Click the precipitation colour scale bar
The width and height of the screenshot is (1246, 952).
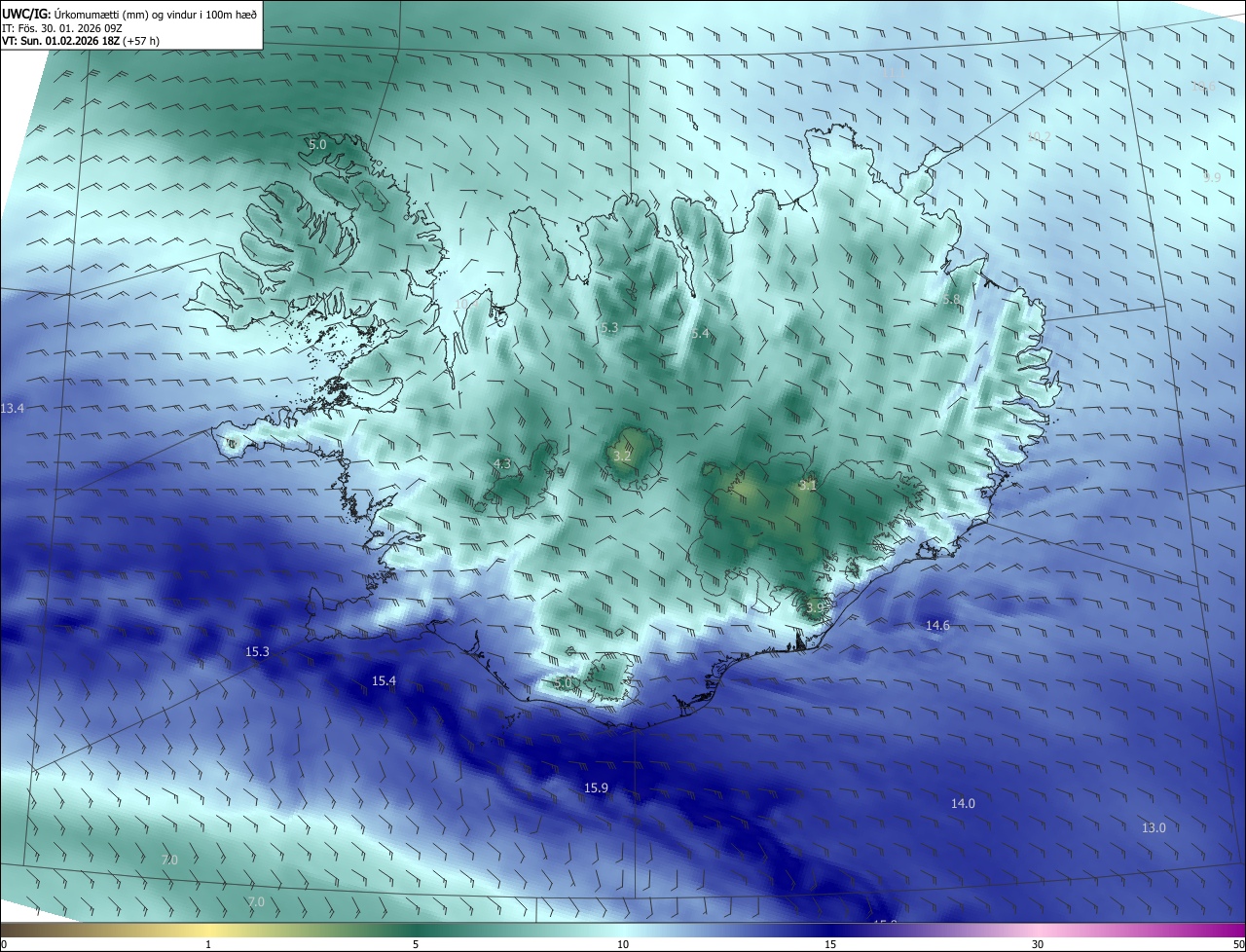(x=623, y=930)
